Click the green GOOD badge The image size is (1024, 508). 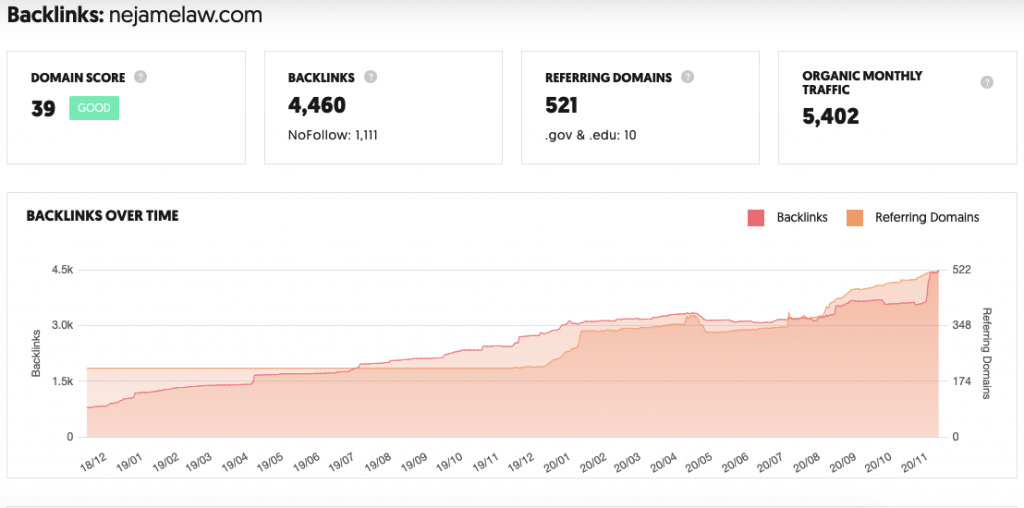(x=94, y=108)
